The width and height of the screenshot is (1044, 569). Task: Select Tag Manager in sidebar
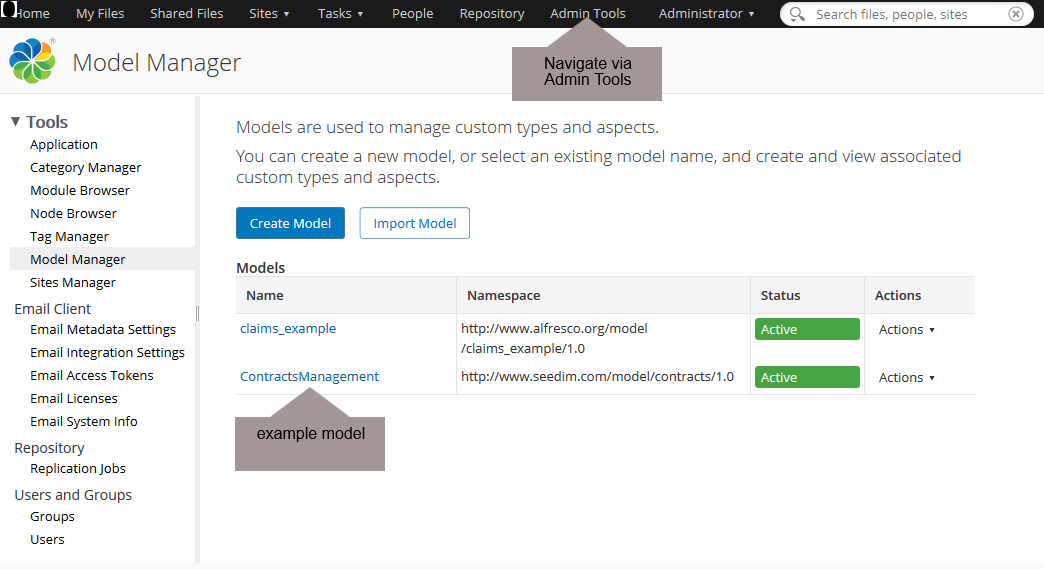pos(69,236)
